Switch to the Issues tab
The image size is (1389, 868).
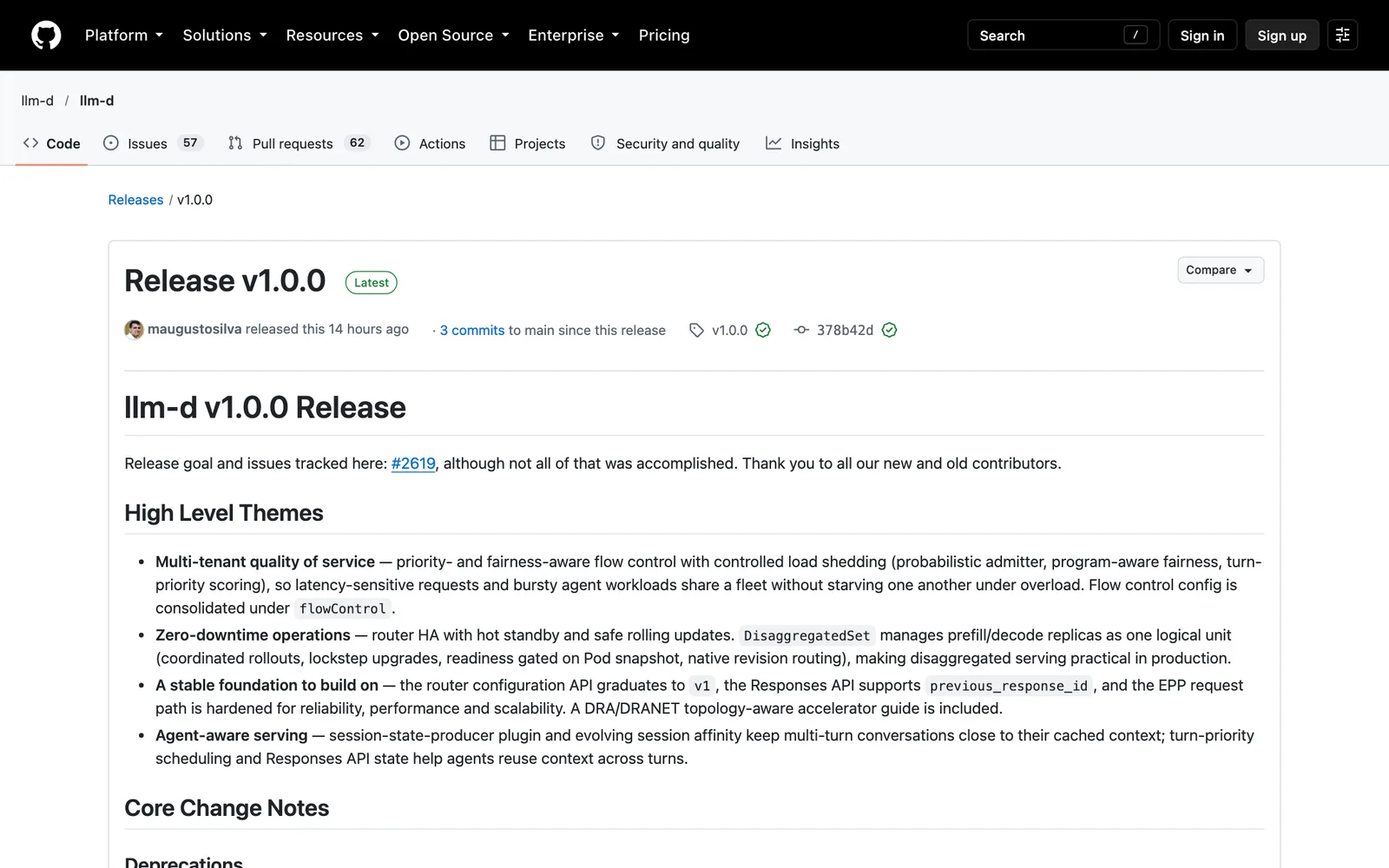click(x=153, y=143)
